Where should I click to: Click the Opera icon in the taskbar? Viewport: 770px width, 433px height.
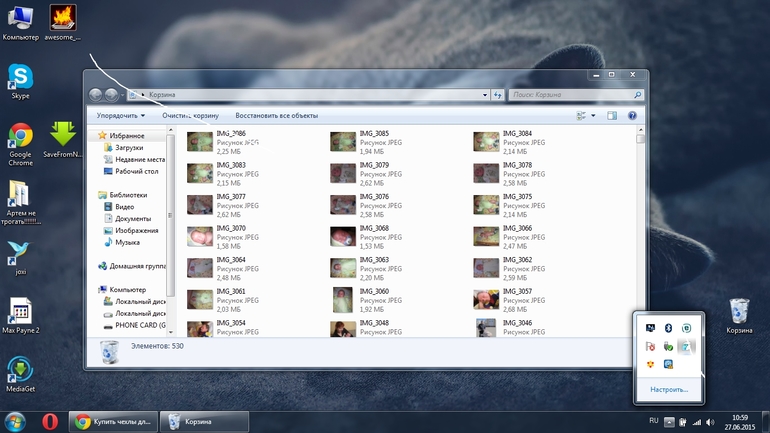point(50,422)
